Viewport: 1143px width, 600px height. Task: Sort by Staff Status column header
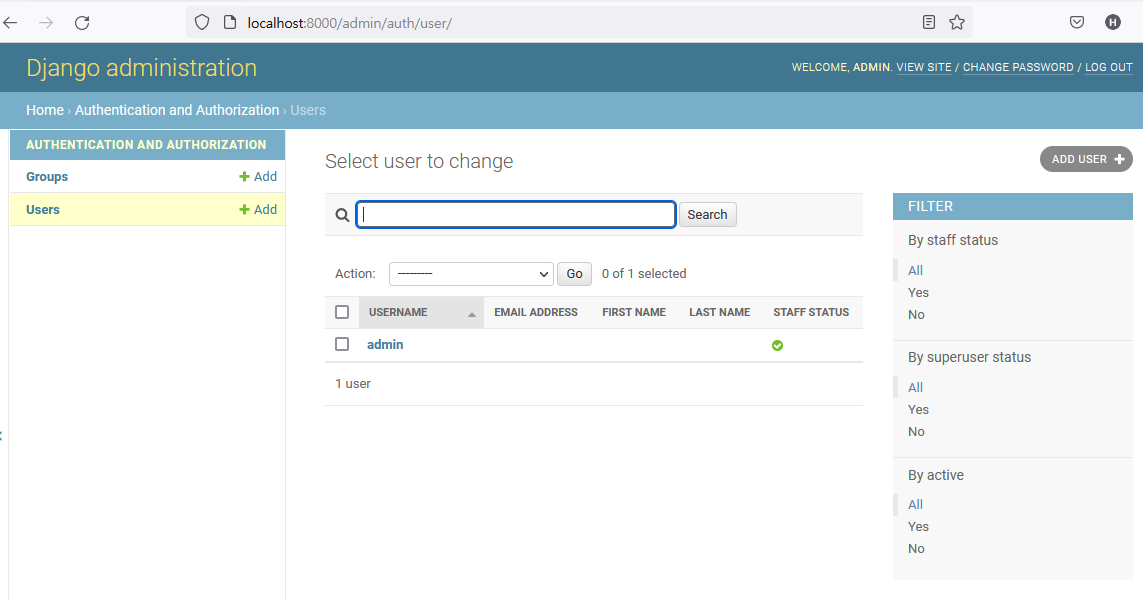[x=811, y=312]
